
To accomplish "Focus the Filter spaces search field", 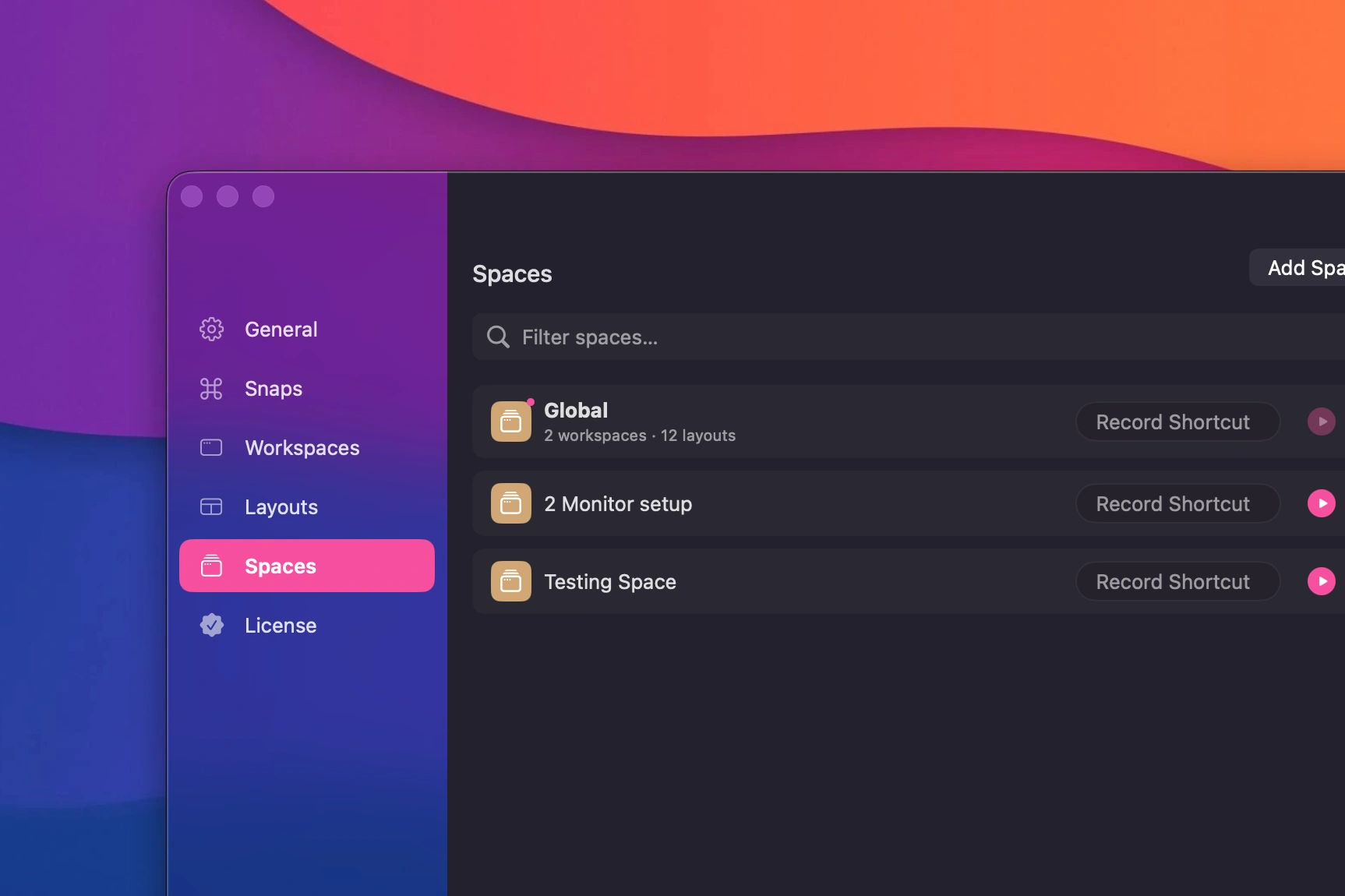I will pos(909,337).
